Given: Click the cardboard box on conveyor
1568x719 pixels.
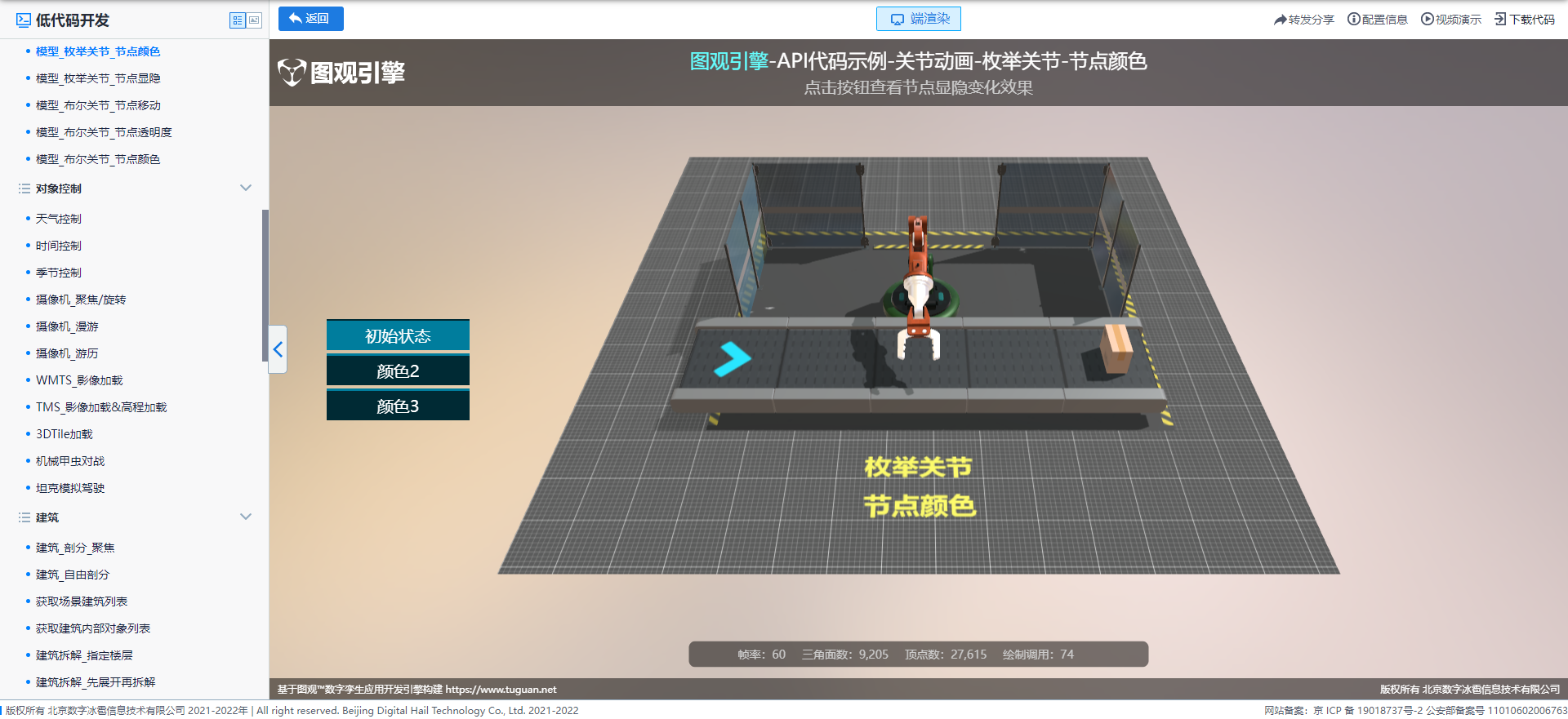Looking at the screenshot, I should click(1116, 349).
